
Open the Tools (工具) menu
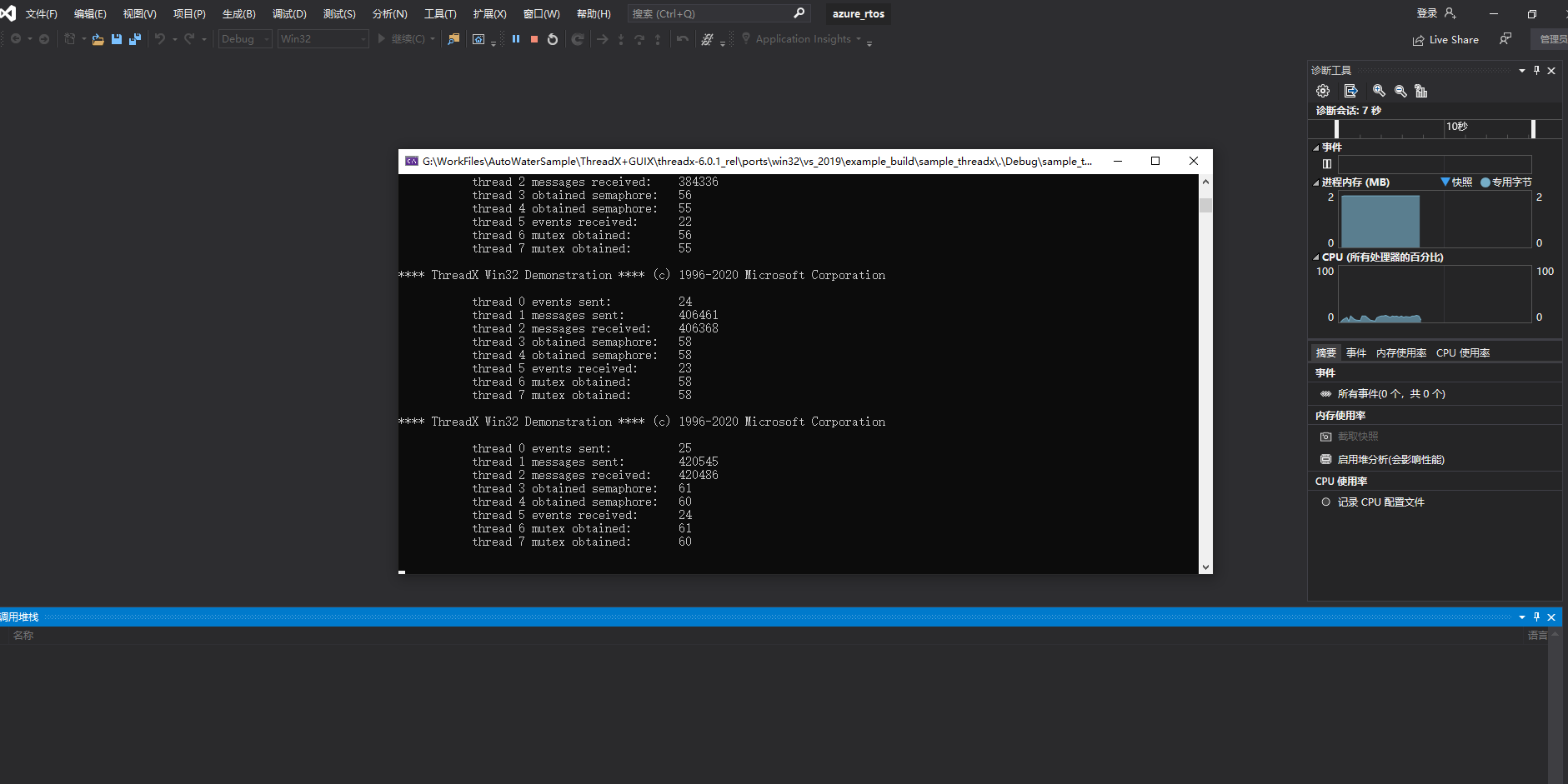tap(440, 14)
